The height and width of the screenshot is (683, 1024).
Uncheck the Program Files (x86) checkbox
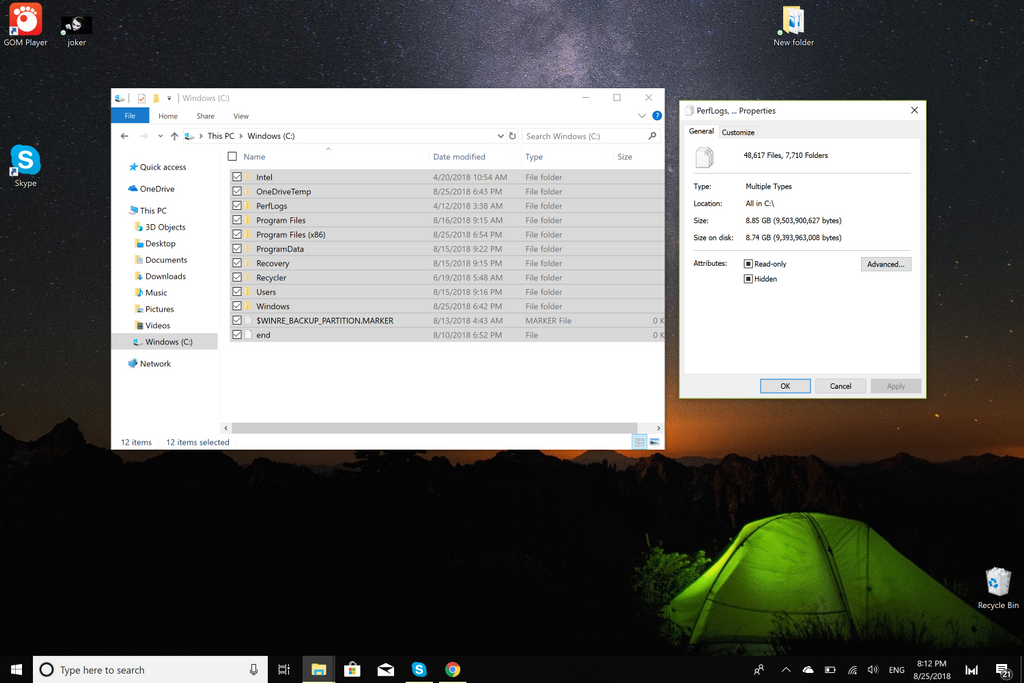[237, 234]
